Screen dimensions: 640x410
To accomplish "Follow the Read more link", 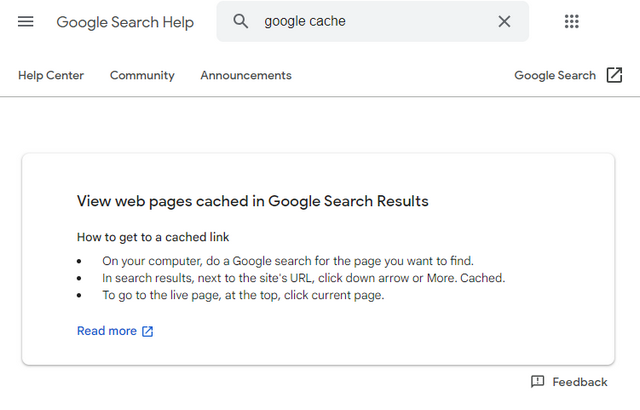I will click(x=107, y=331).
